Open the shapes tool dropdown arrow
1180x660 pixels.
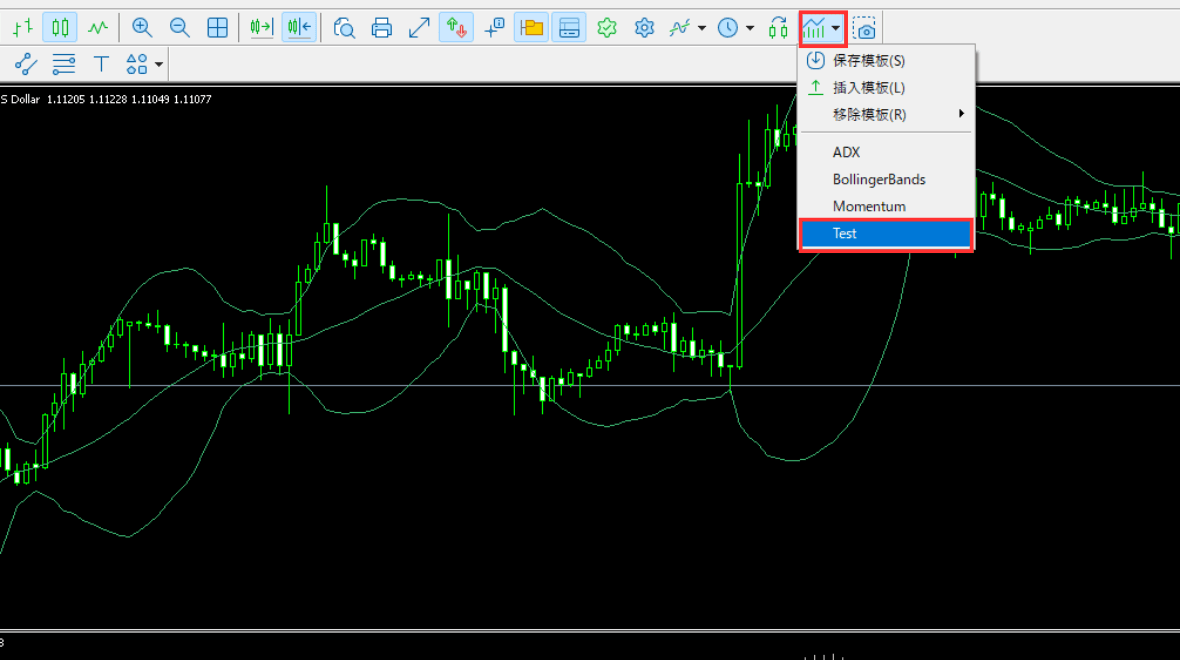(159, 66)
